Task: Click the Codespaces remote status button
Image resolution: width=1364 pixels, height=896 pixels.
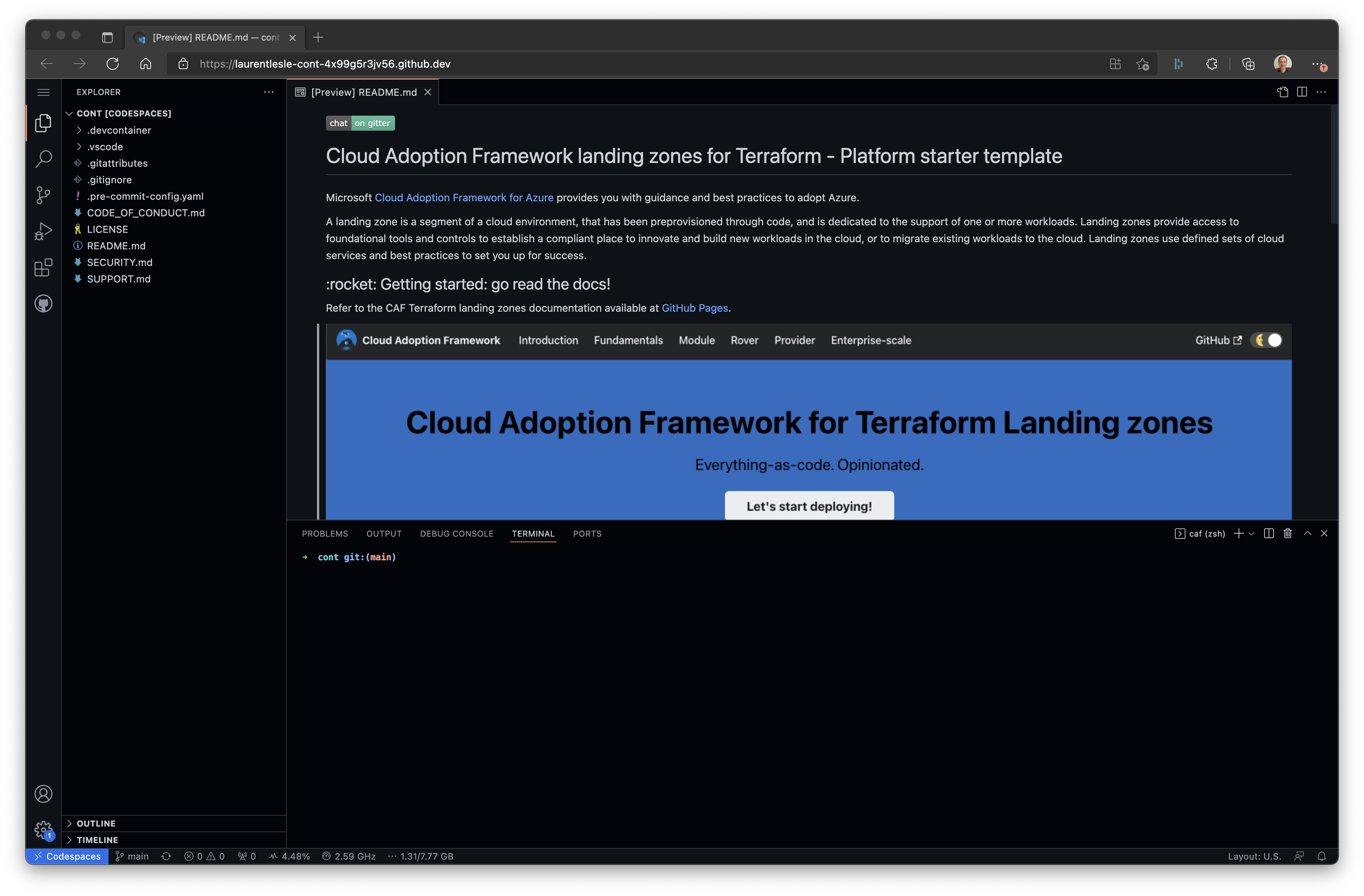Action: [67, 856]
